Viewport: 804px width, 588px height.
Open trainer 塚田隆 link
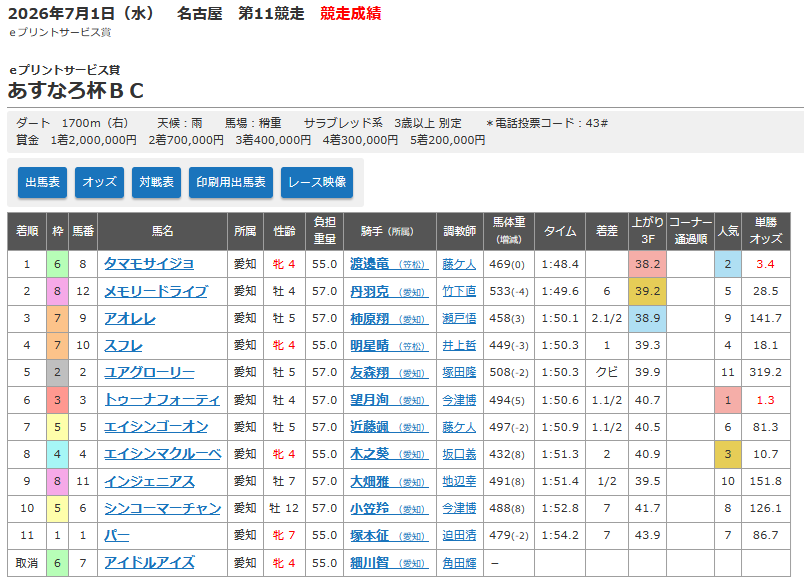pos(459,373)
